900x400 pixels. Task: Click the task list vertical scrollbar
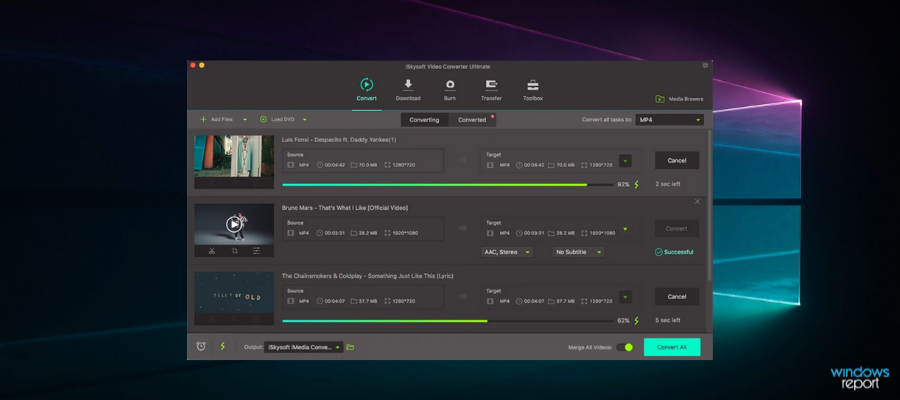tap(709, 204)
